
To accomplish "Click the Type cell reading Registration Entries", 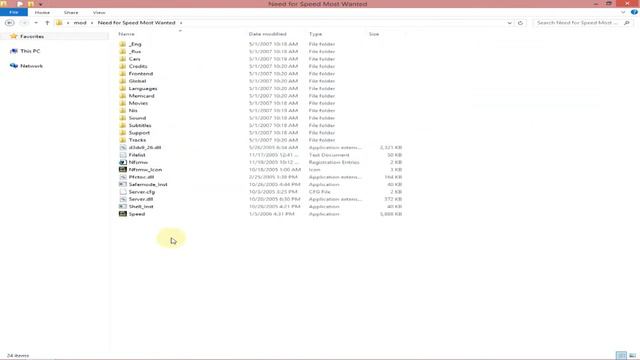I will click(334, 162).
